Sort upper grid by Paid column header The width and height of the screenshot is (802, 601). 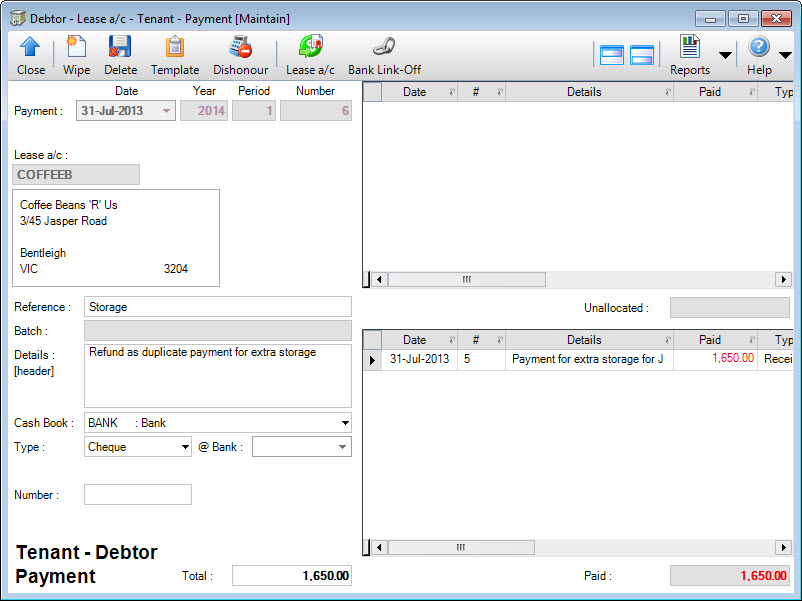coord(715,92)
